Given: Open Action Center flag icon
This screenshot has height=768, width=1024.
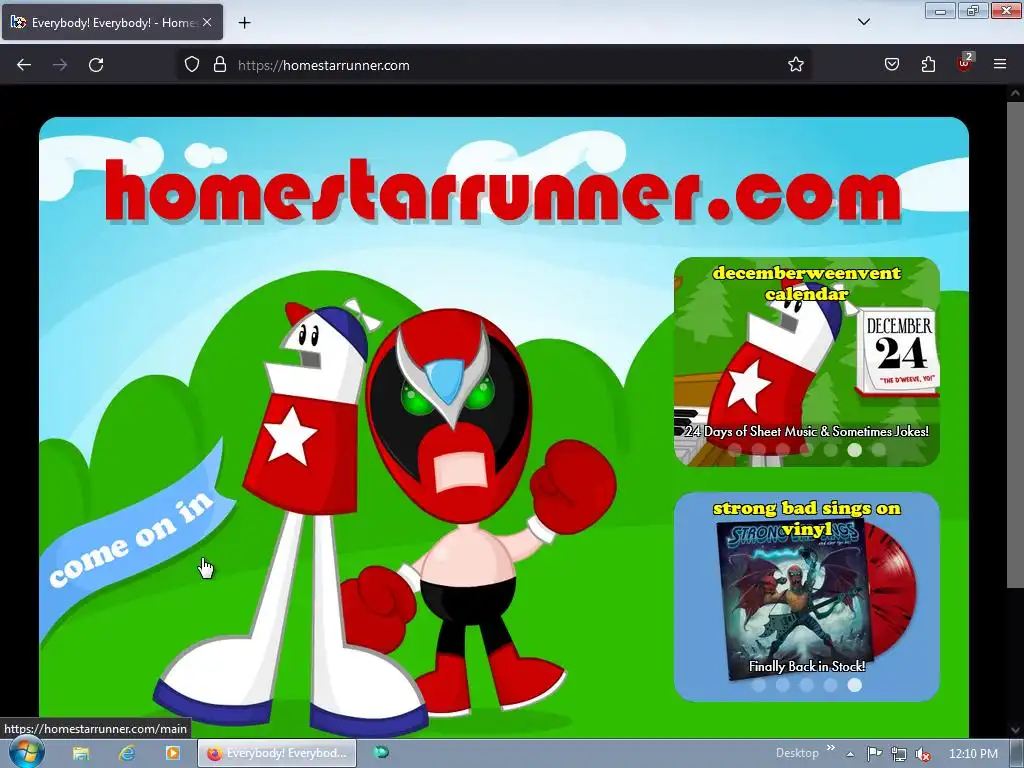Looking at the screenshot, I should [874, 754].
